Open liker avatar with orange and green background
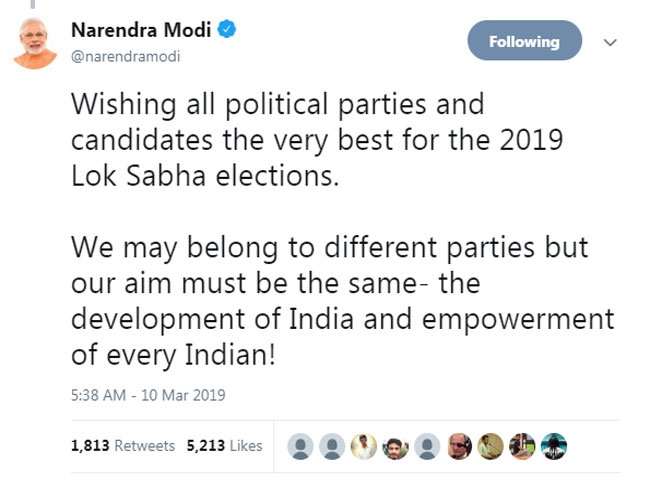Image resolution: width=650 pixels, height=480 pixels. point(520,446)
